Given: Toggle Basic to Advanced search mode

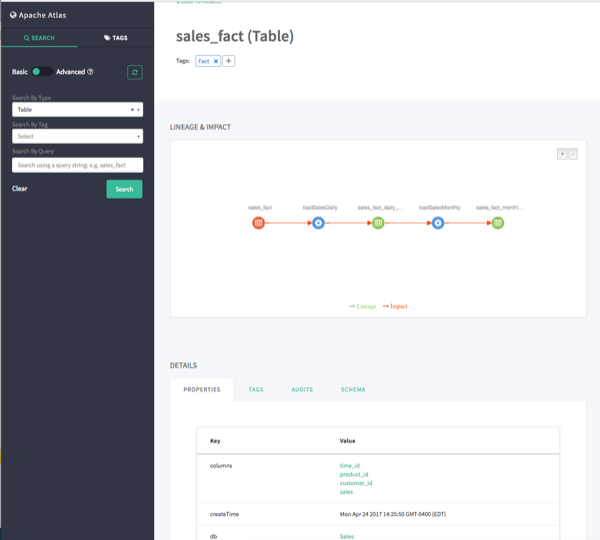Looking at the screenshot, I should click(42, 72).
